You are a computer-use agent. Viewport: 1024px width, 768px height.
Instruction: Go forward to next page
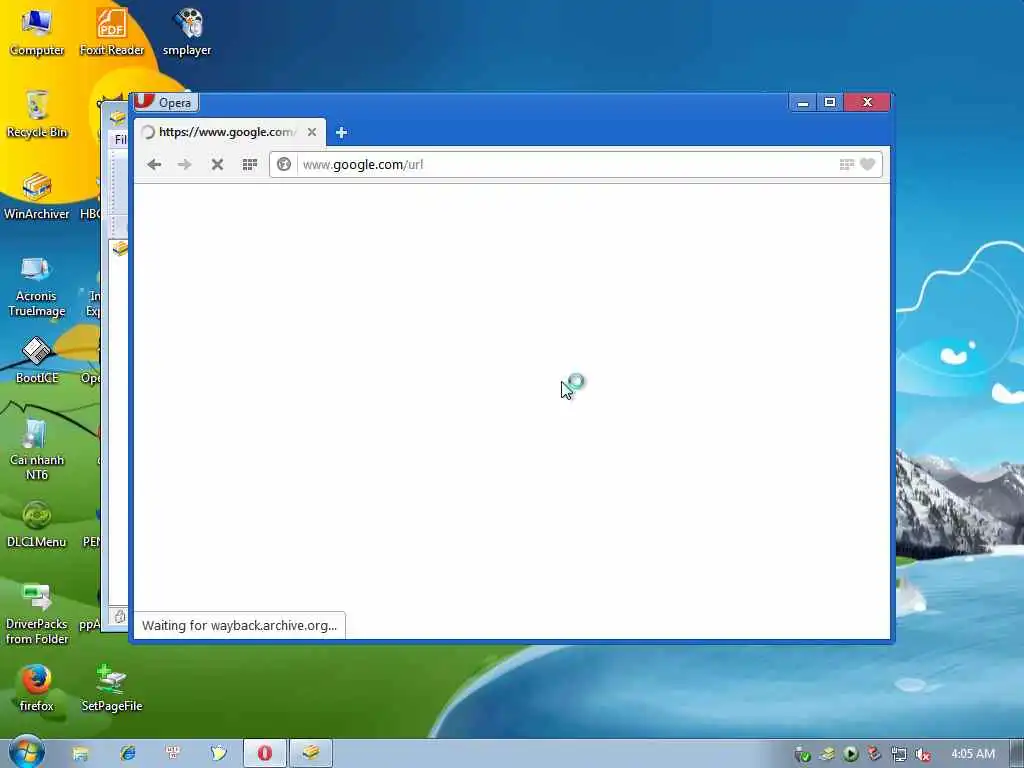point(185,165)
